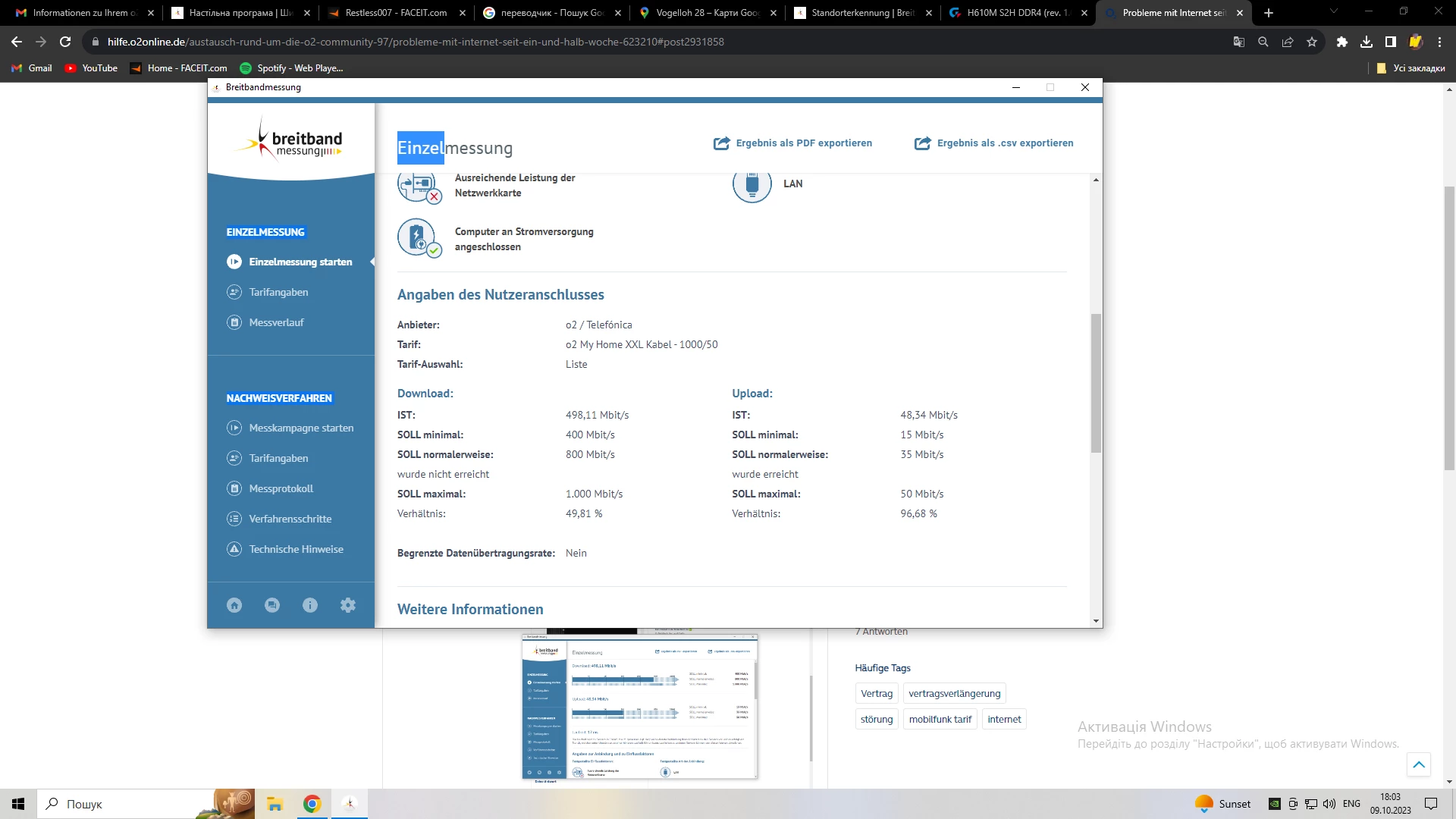Click the mobilfunk tarif tag
The image size is (1456, 819).
click(x=940, y=720)
